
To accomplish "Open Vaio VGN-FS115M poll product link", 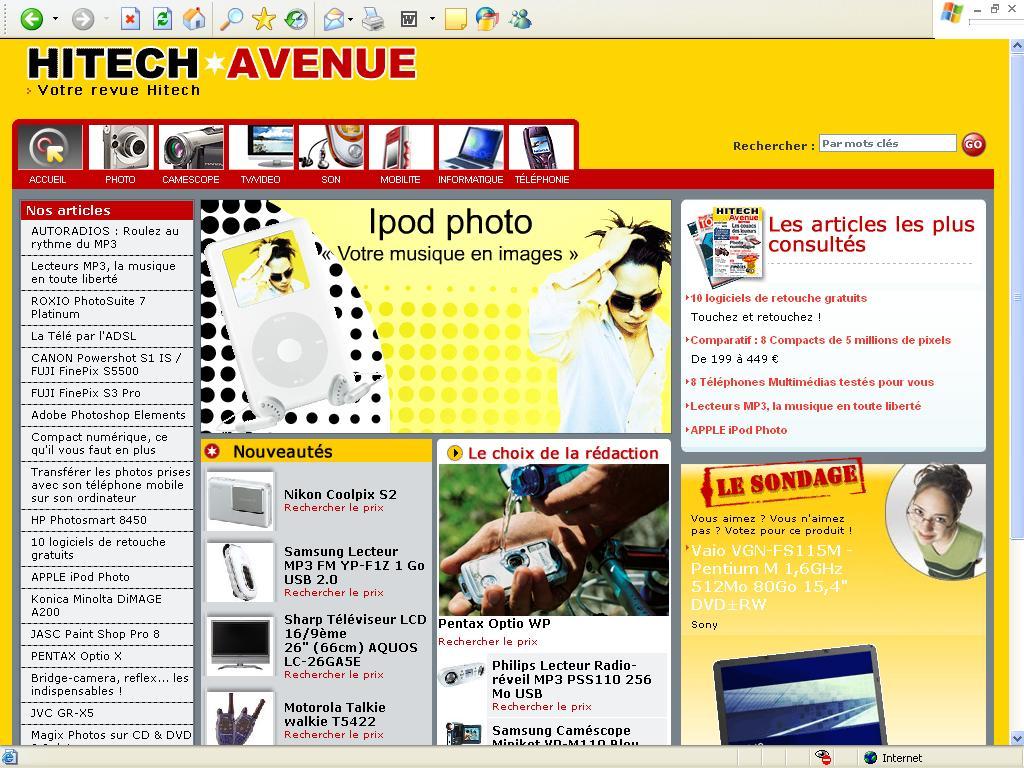I will coord(771,577).
